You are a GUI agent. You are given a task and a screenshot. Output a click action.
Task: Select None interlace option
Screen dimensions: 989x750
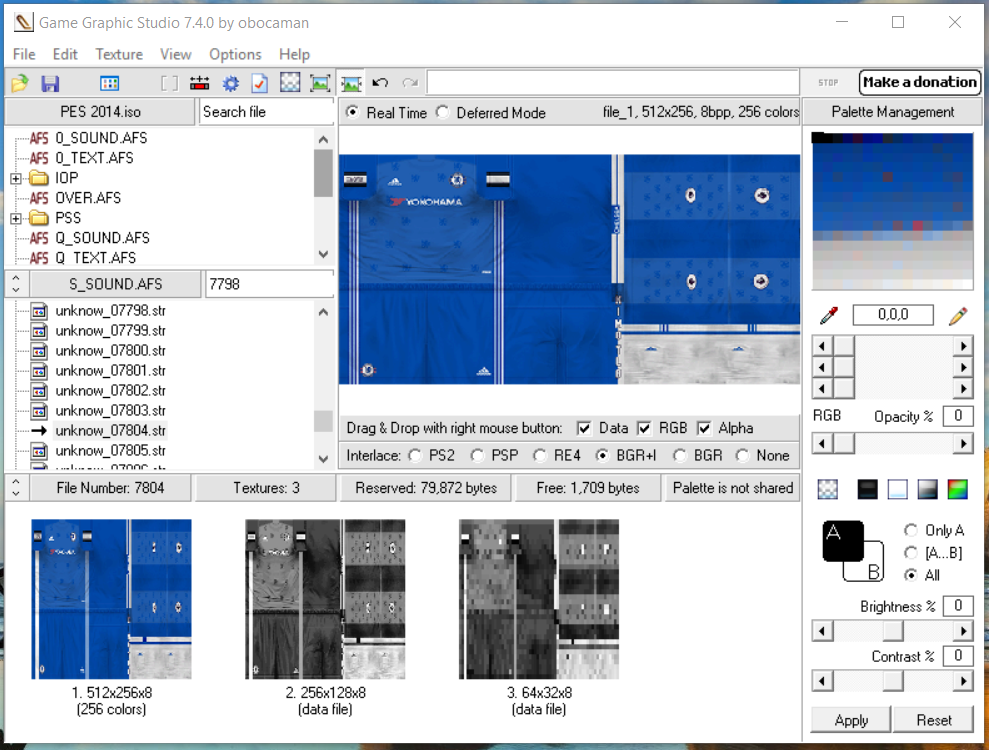coord(742,455)
